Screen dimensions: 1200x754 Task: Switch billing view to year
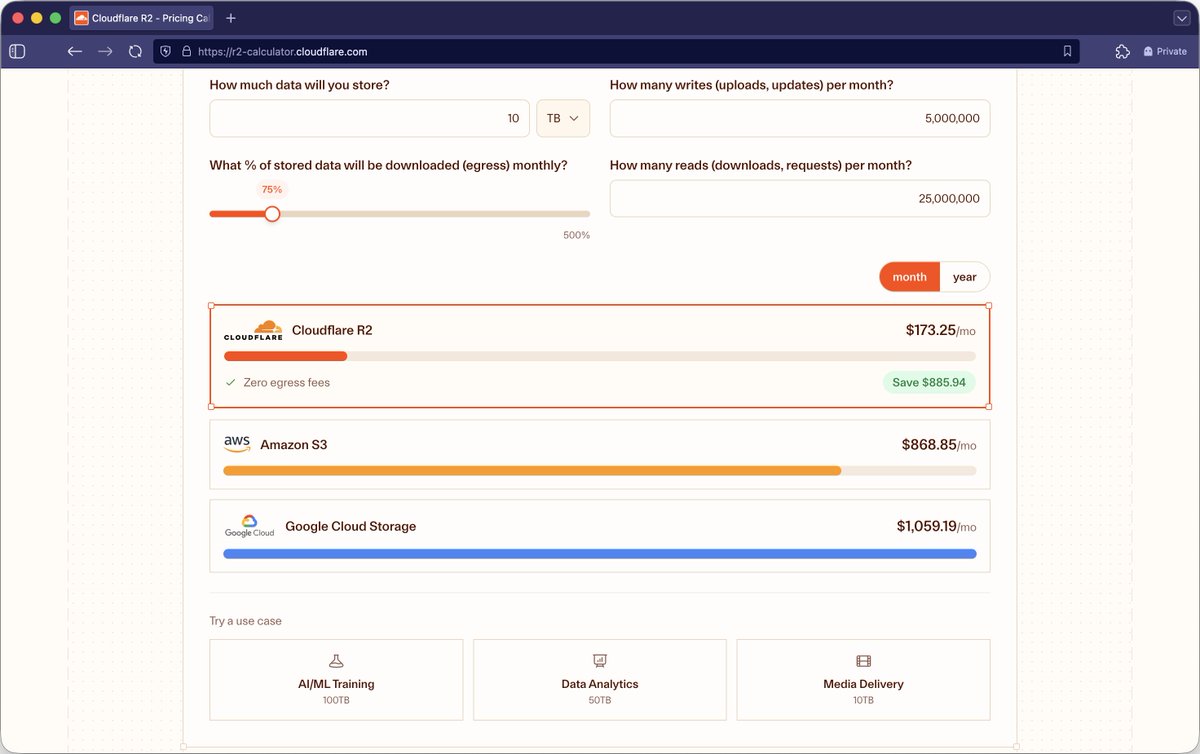click(x=965, y=277)
